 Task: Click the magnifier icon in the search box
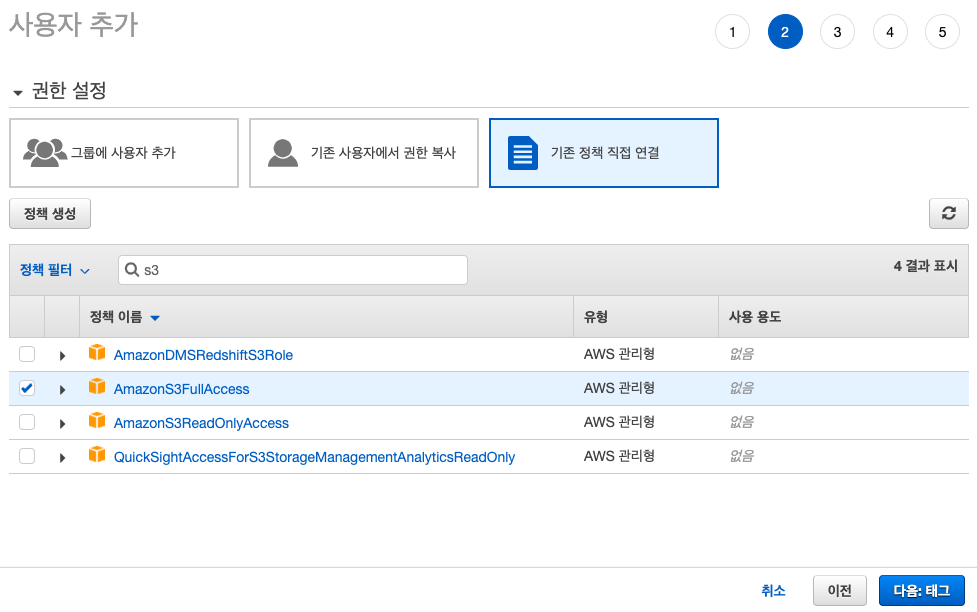point(133,269)
